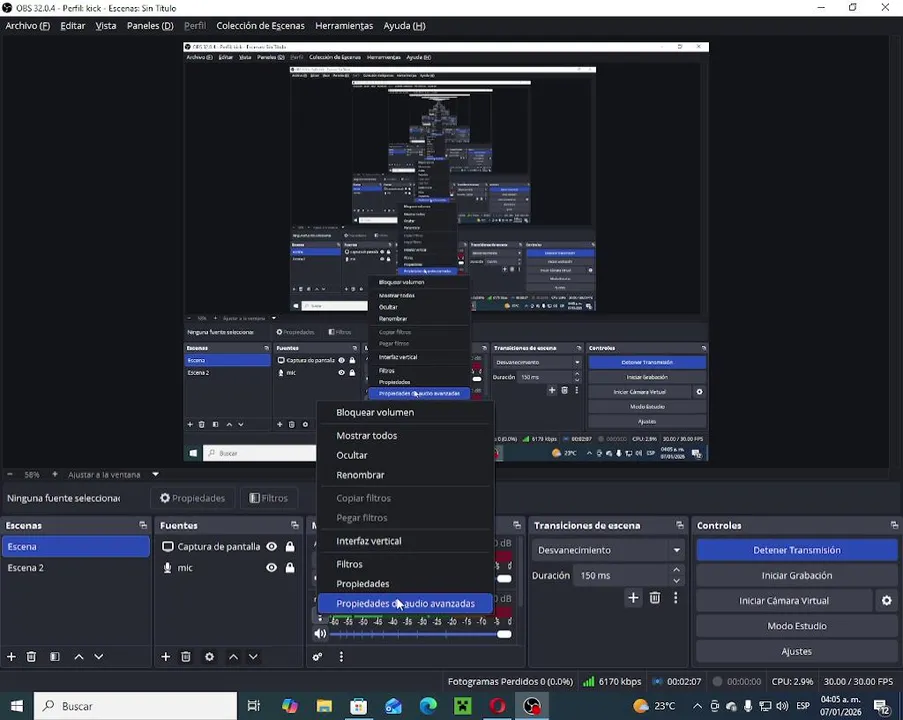Choose Bloquear volumen in context menu

click(x=405, y=412)
